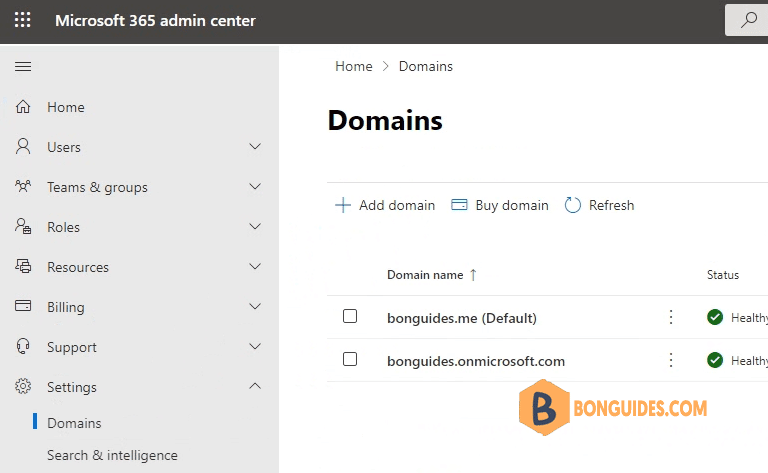Screen dimensions: 768x473
Task: Click the circular Refresh arrow icon
Action: 573,205
